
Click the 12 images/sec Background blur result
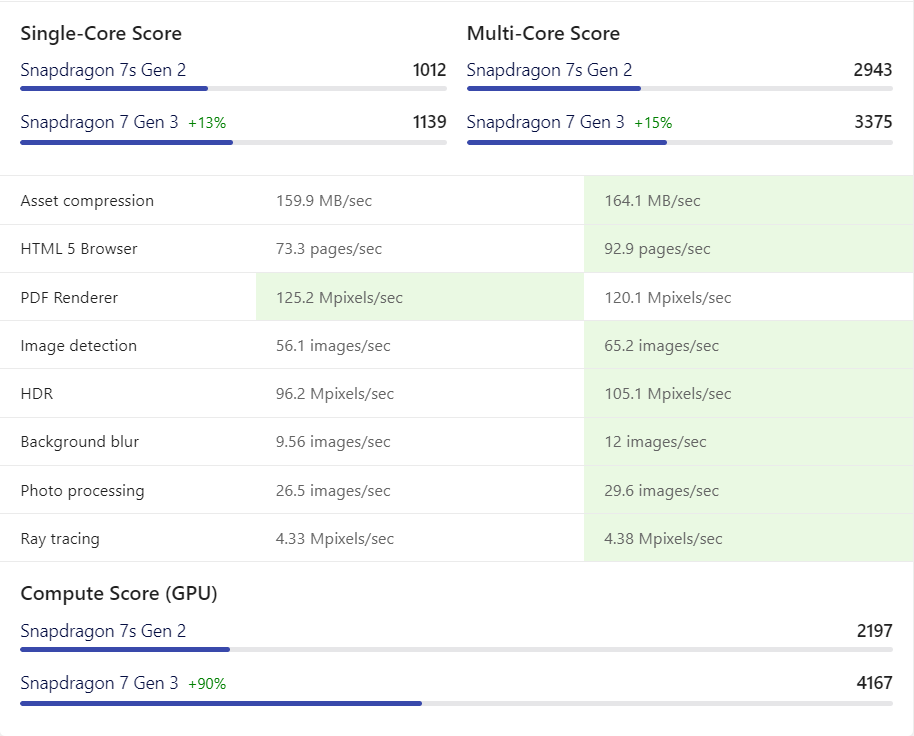pyautogui.click(x=655, y=442)
